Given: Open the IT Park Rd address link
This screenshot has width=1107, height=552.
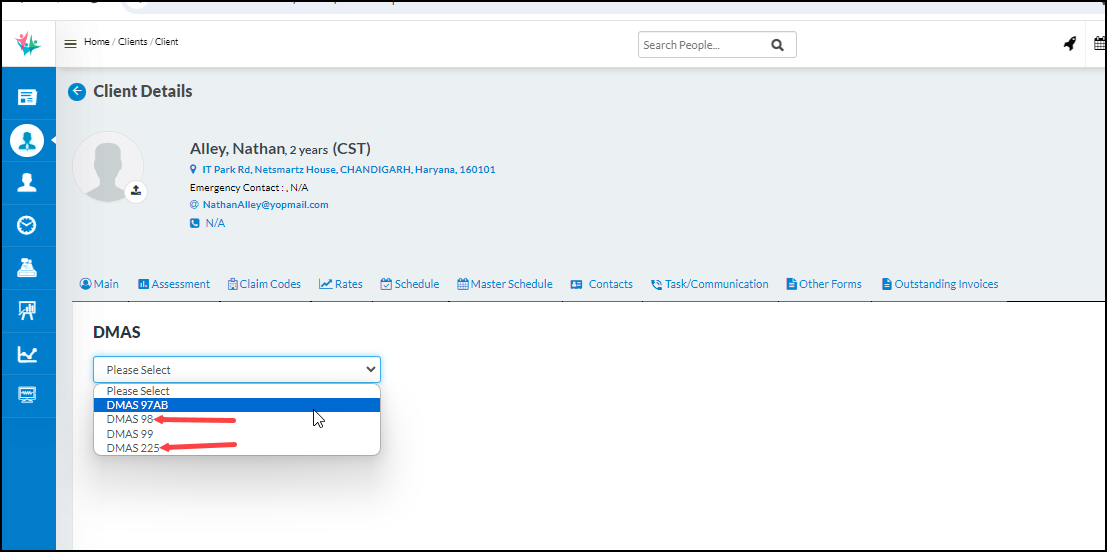Looking at the screenshot, I should (x=348, y=170).
